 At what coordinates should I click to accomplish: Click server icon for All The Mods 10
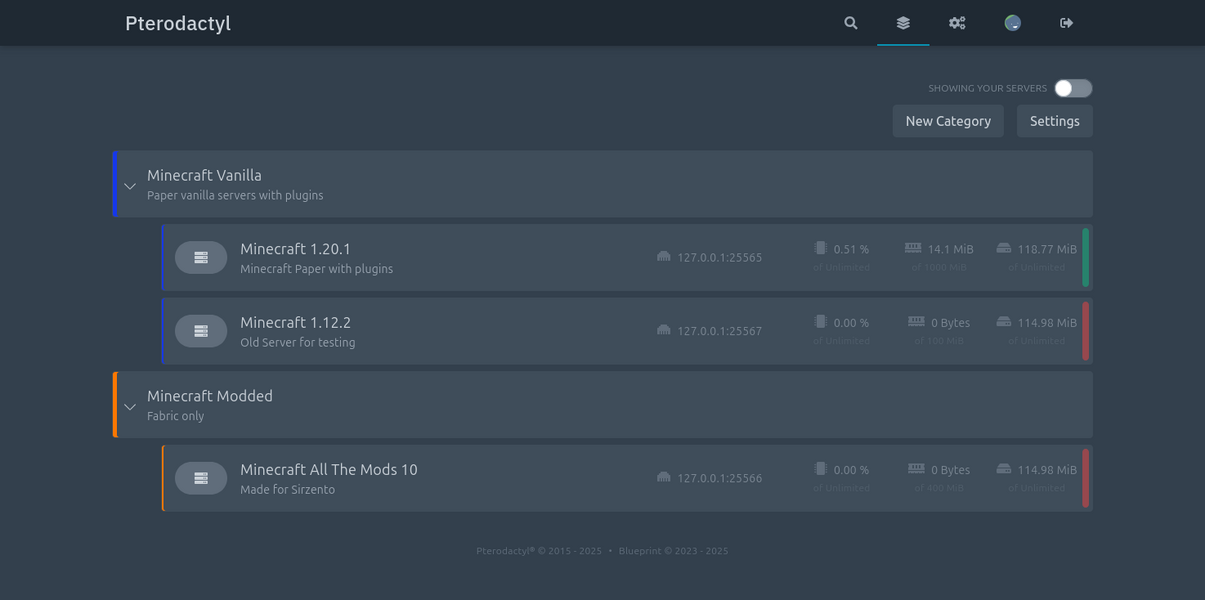click(x=201, y=478)
